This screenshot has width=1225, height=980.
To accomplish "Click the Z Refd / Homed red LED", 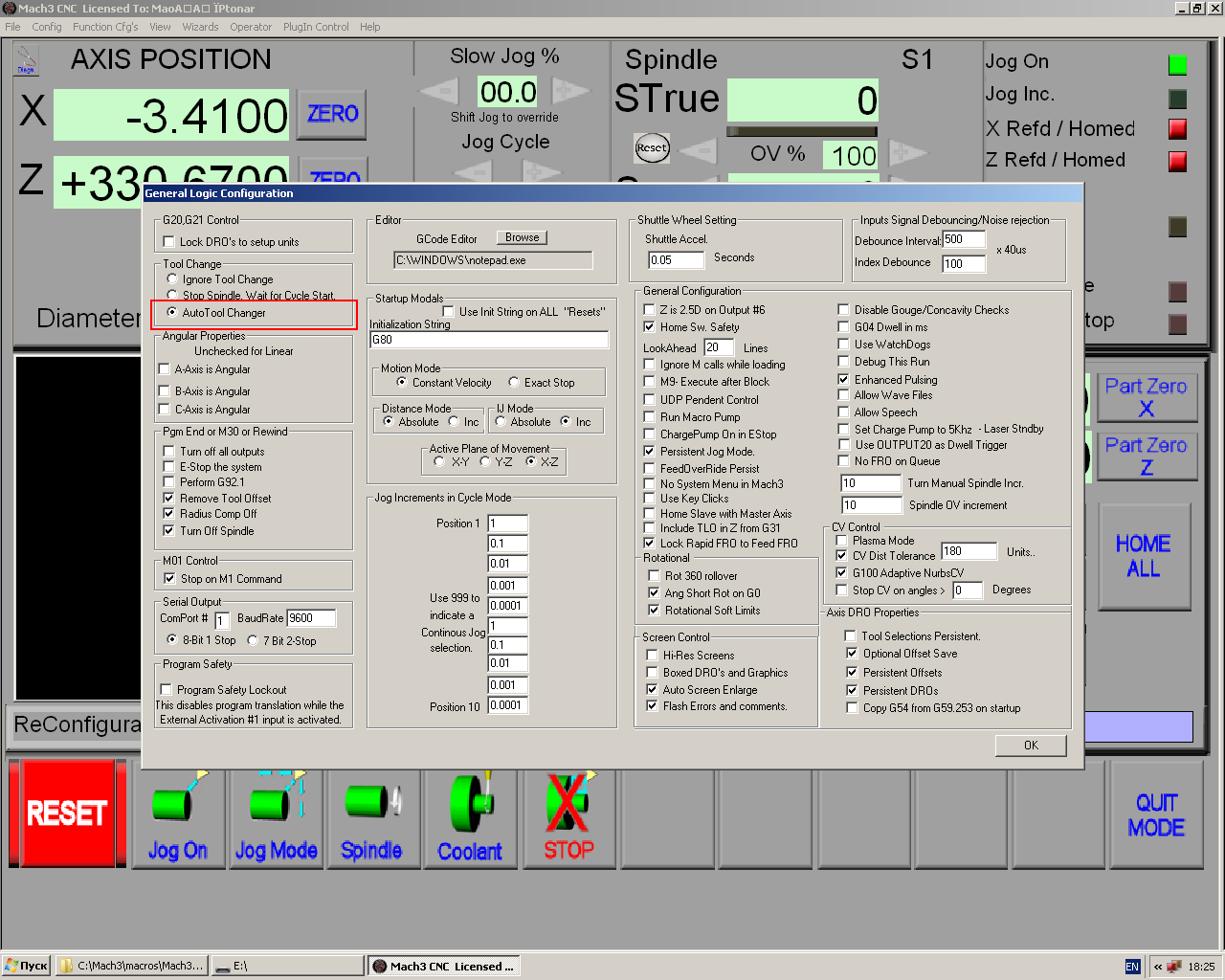I will [x=1178, y=161].
